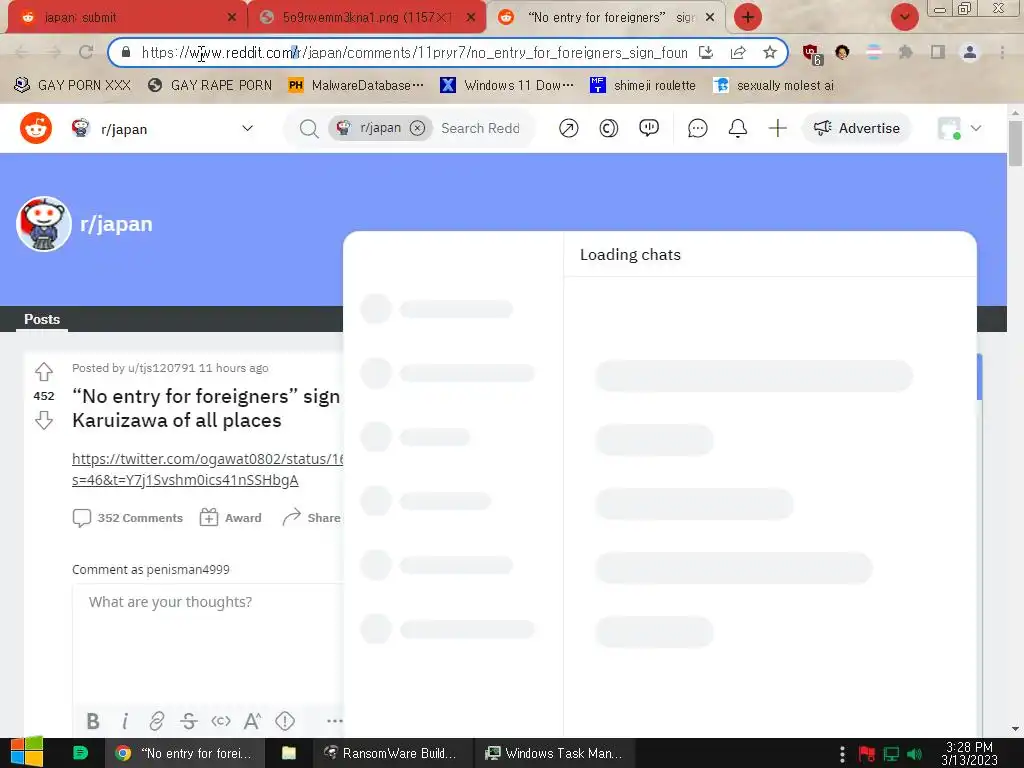Bookmark this page with the star
The height and width of the screenshot is (768, 1024).
tap(770, 52)
